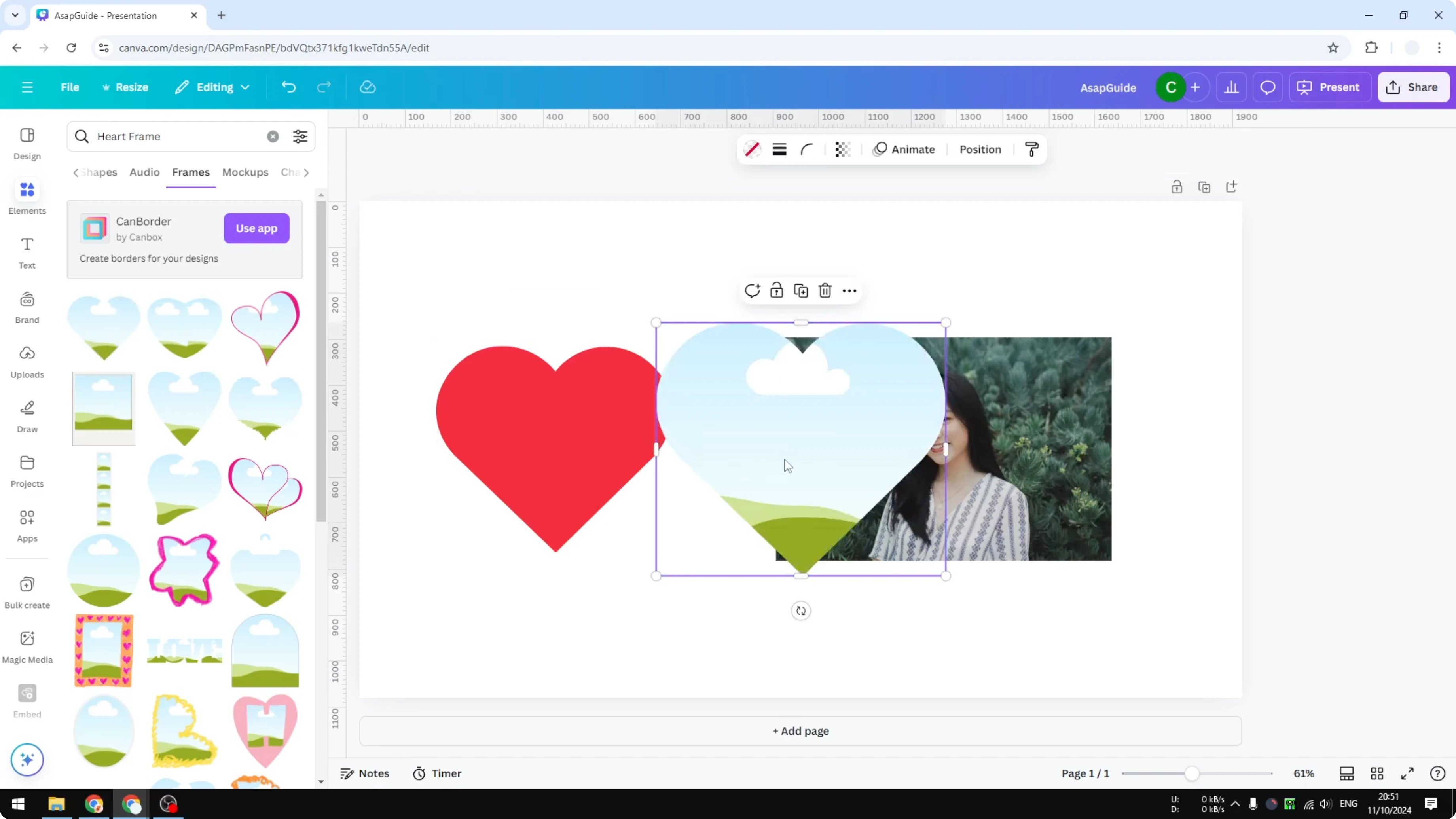The width and height of the screenshot is (1456, 819).
Task: Toggle Notes panel at the bottom
Action: click(364, 773)
